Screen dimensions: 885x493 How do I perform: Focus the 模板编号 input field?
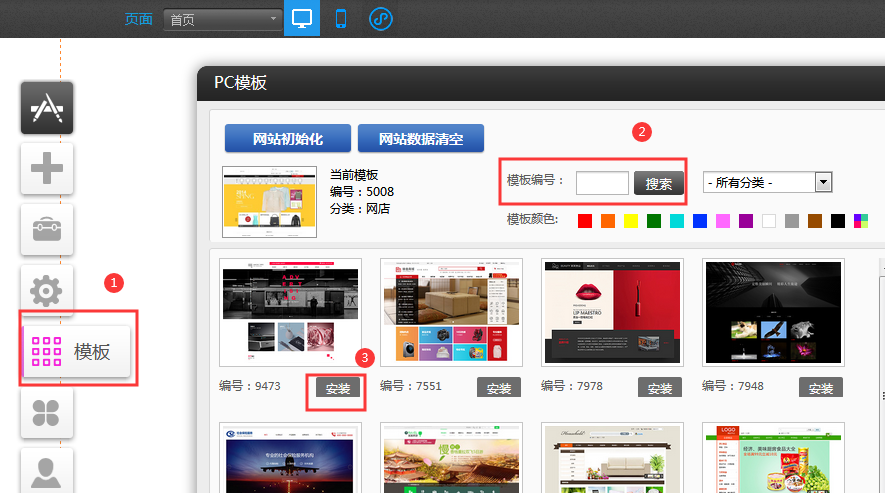tap(602, 183)
